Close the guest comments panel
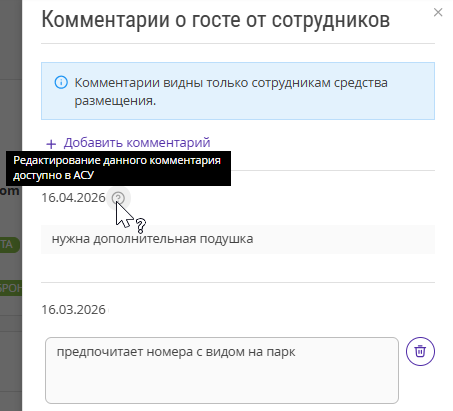Screen dimensions: 453x411 (438, 13)
